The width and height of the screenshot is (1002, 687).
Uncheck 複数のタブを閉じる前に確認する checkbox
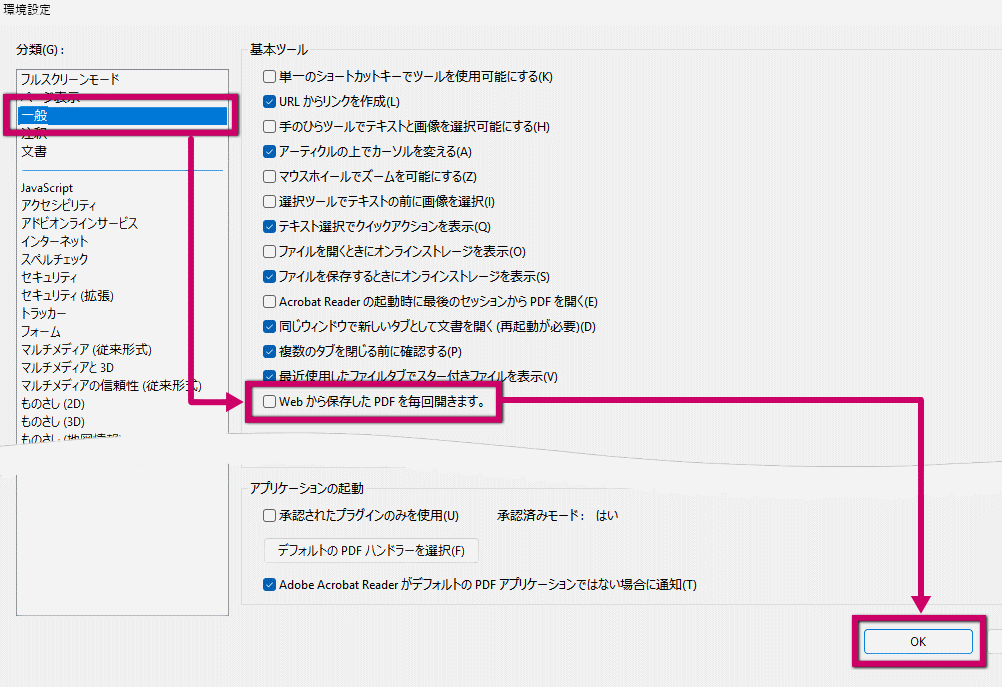click(x=269, y=352)
